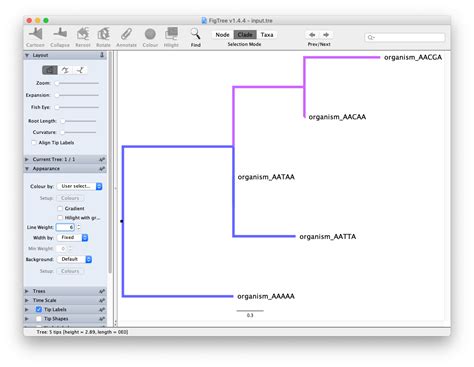
Task: Go to previous with left arrow
Action: 312,35
